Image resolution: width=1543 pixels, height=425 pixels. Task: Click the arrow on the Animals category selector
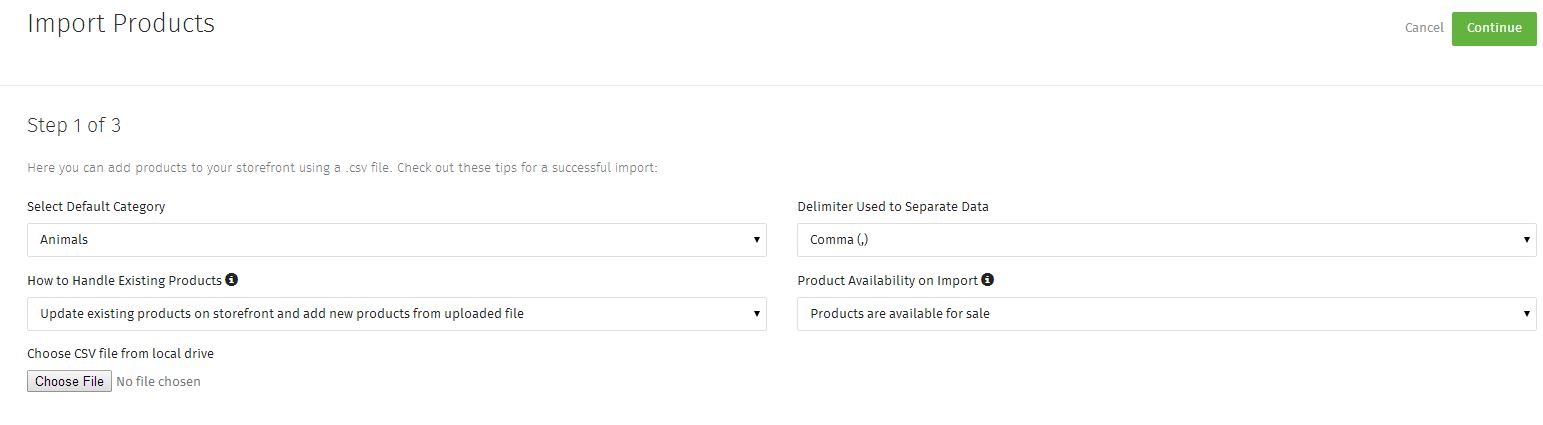tap(756, 240)
